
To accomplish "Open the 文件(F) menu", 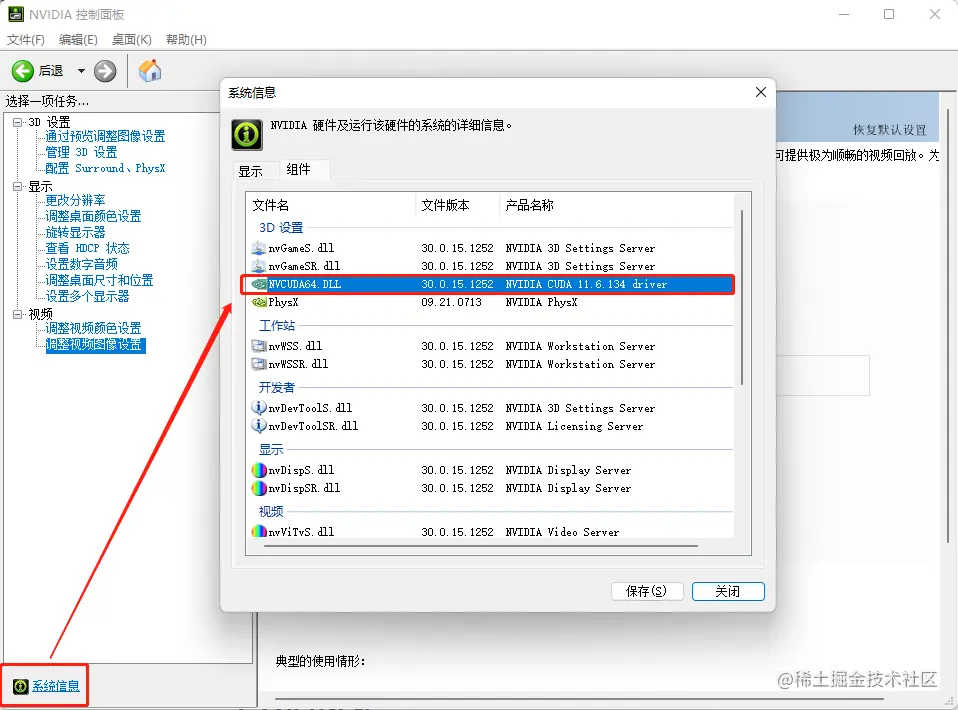I will tap(26, 40).
